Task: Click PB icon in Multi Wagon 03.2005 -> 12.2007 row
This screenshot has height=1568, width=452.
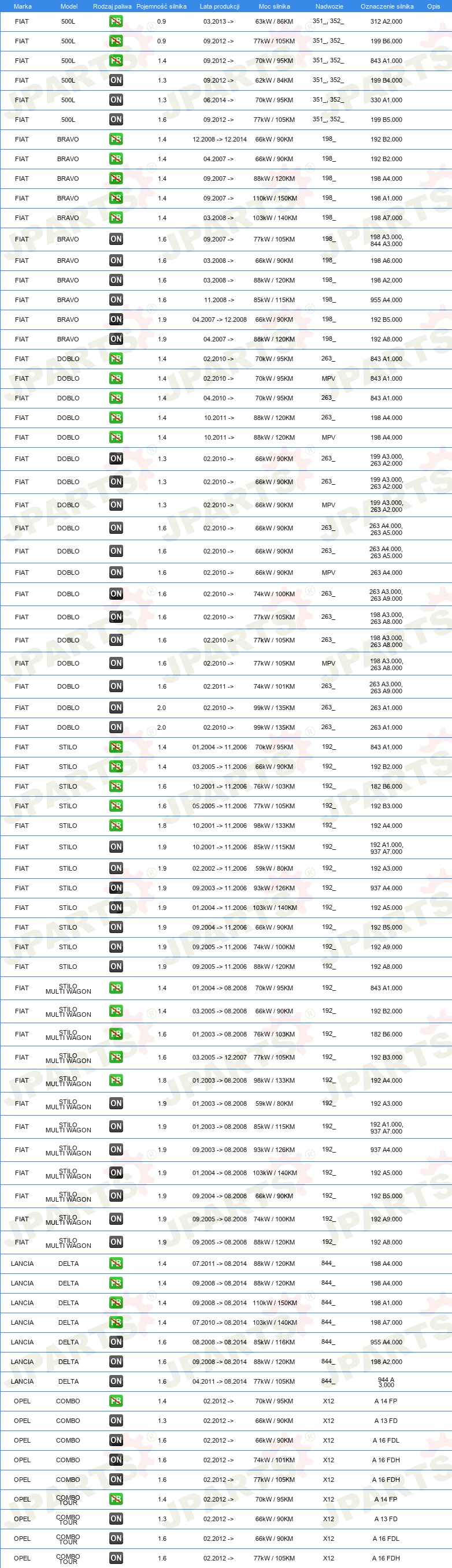Action: pos(116,1057)
